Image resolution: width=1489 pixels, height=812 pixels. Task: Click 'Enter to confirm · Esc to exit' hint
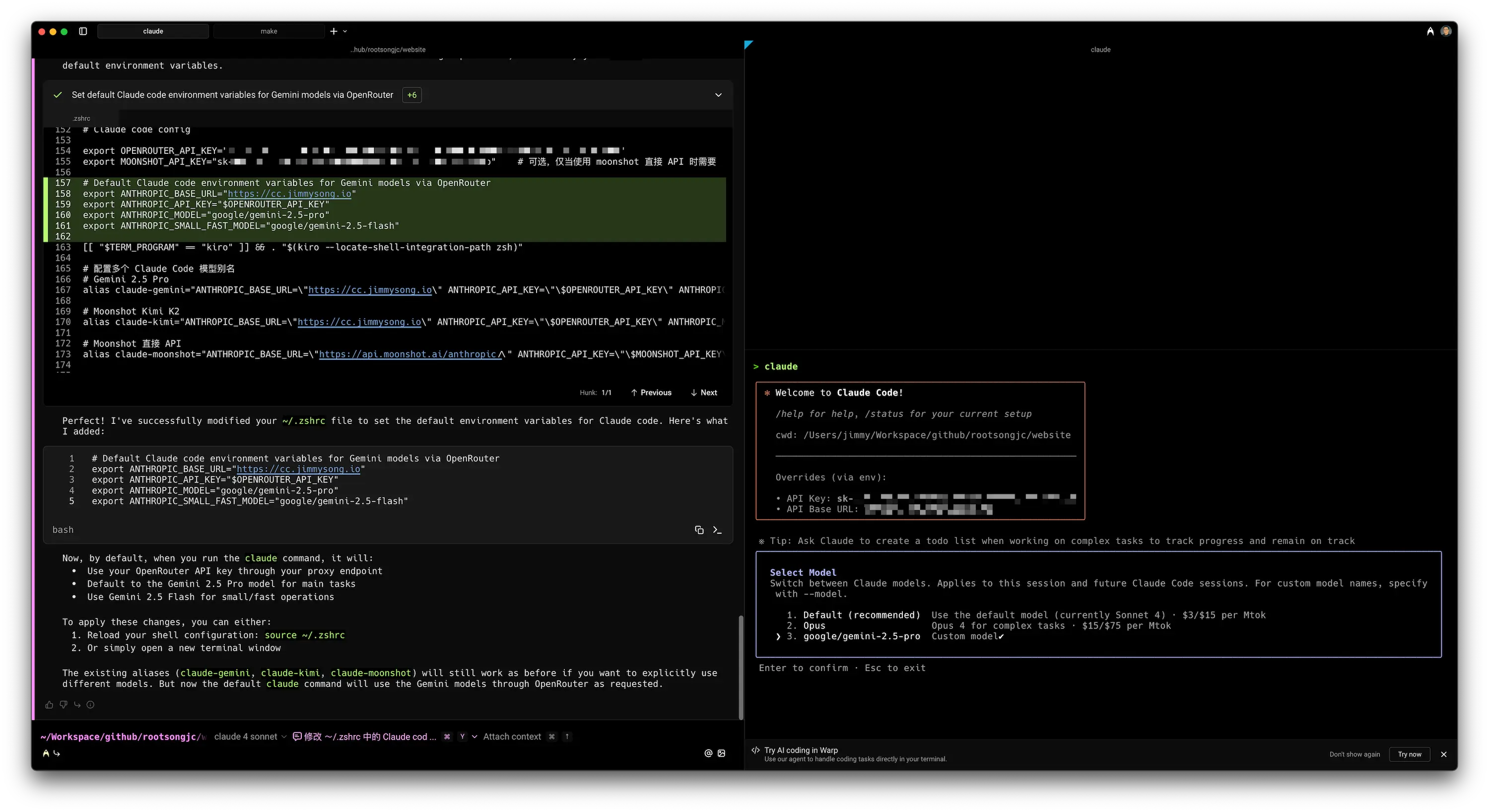tap(842, 668)
